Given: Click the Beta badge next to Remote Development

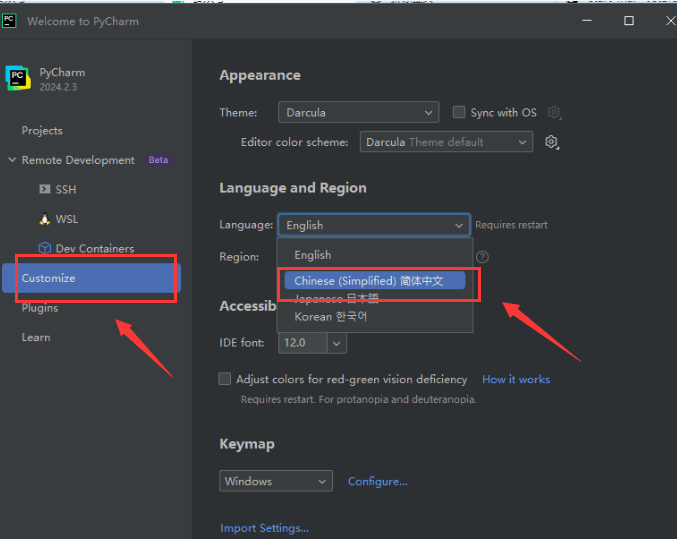Looking at the screenshot, I should click(x=158, y=160).
